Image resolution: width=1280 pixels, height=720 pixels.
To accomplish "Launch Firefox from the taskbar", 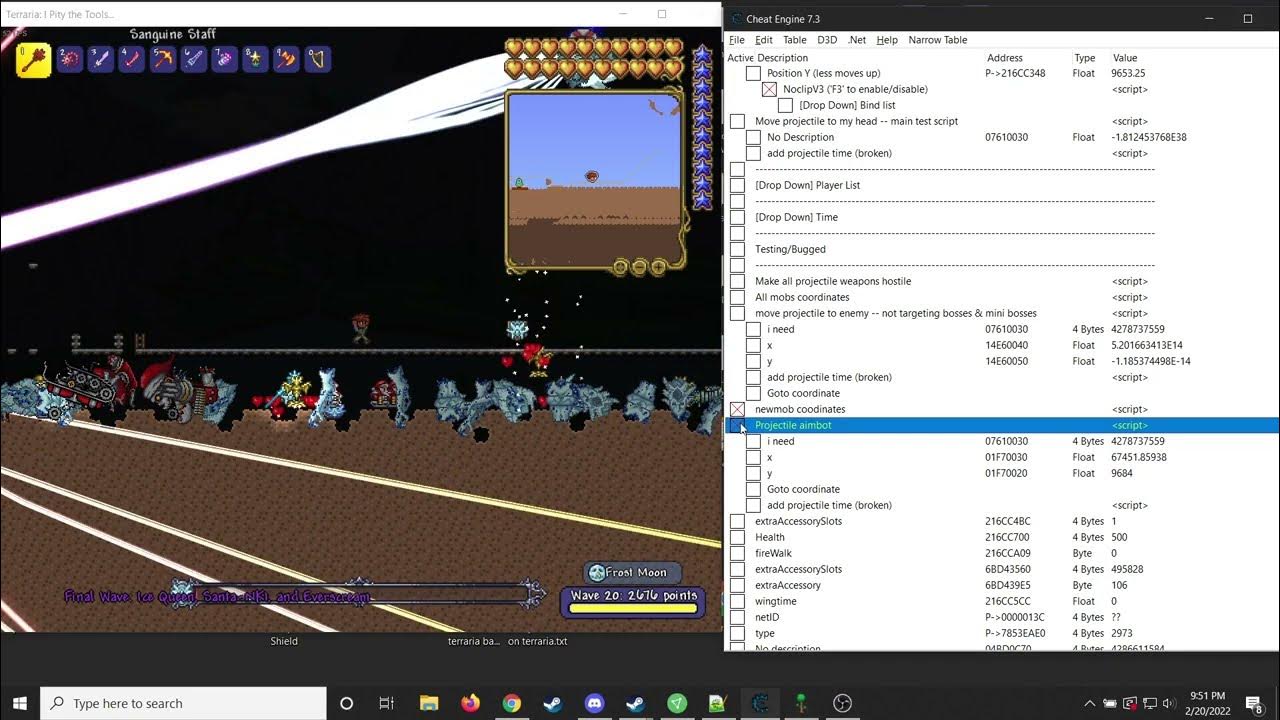I will (470, 703).
